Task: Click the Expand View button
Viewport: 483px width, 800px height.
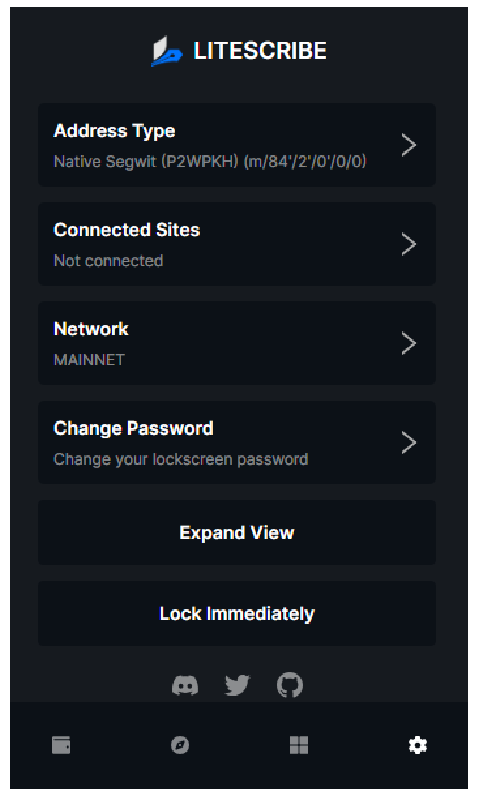Action: click(x=237, y=533)
